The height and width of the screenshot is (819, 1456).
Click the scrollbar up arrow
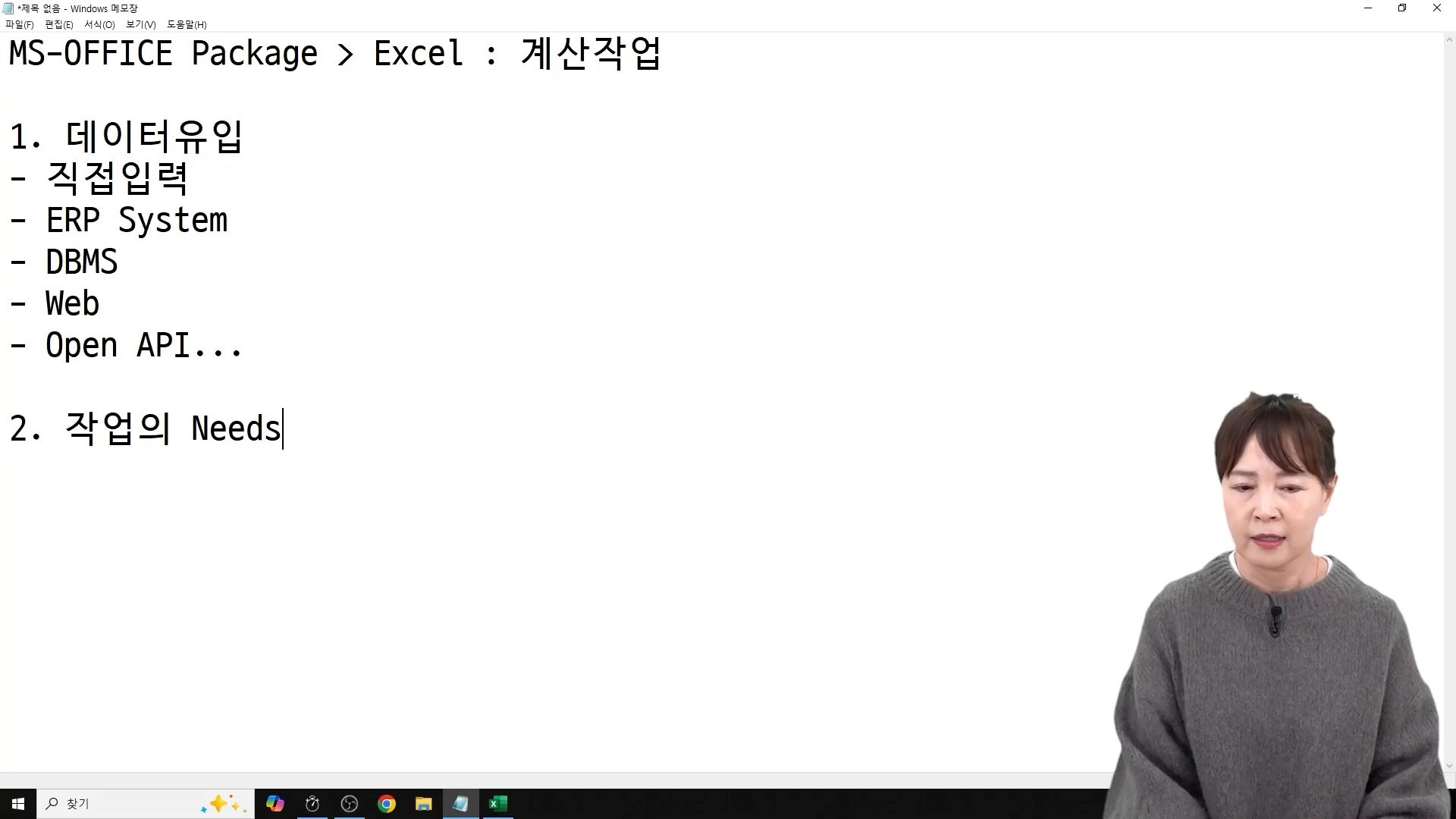[x=1449, y=39]
